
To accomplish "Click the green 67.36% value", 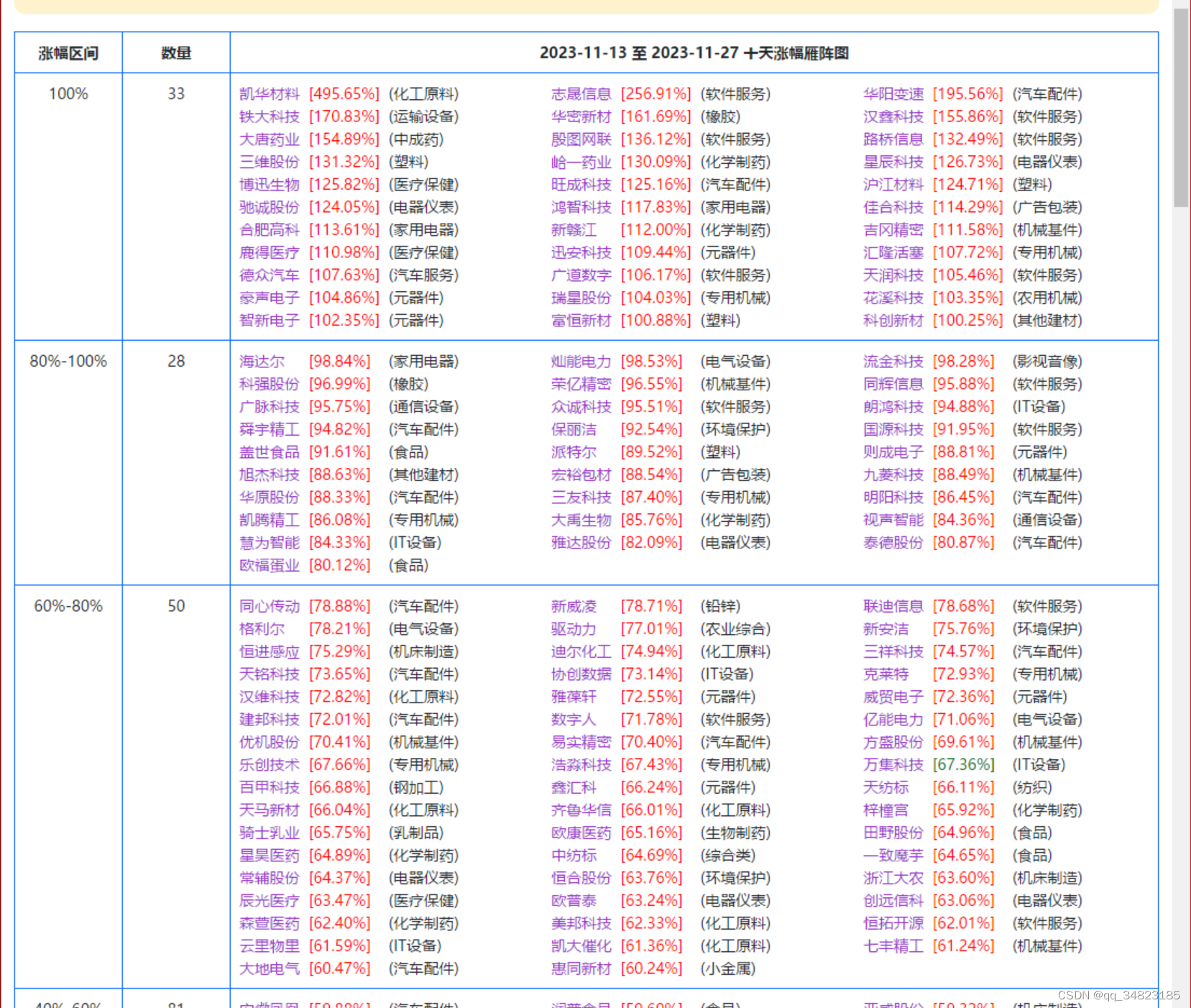I will (964, 765).
